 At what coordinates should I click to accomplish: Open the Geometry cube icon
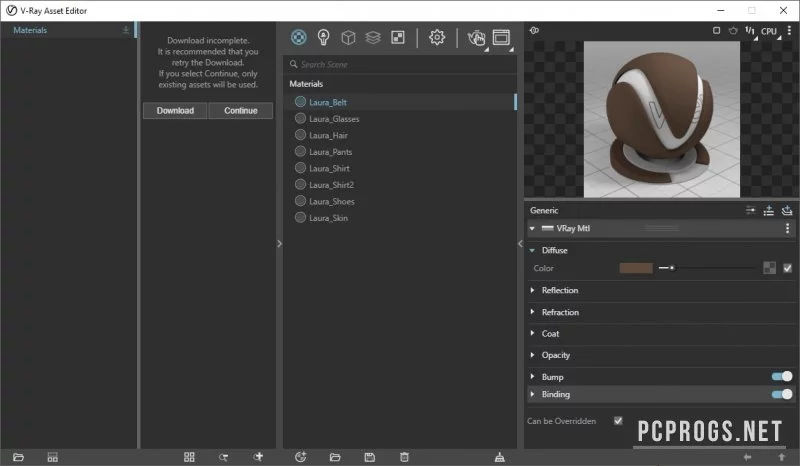348,37
